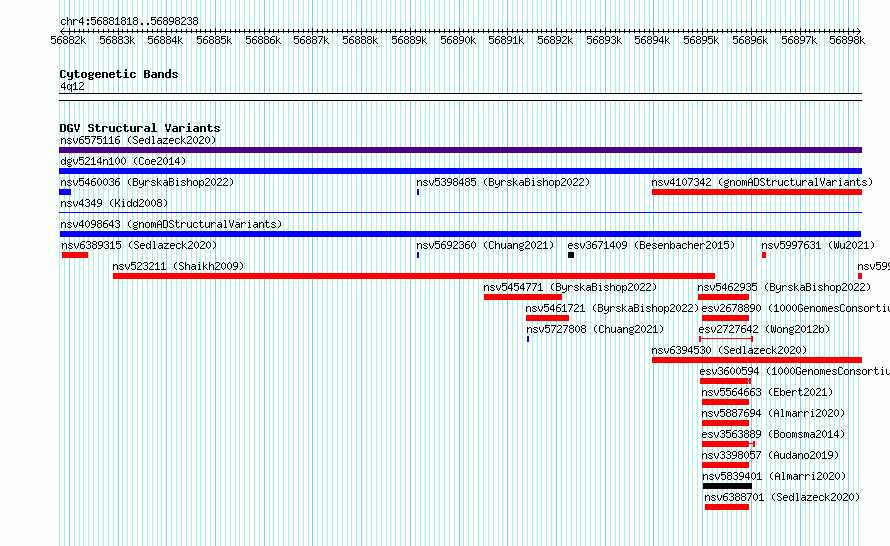Click the red nsv6388701 variant bar
Viewport: 890px width, 546px height.
tap(727, 507)
